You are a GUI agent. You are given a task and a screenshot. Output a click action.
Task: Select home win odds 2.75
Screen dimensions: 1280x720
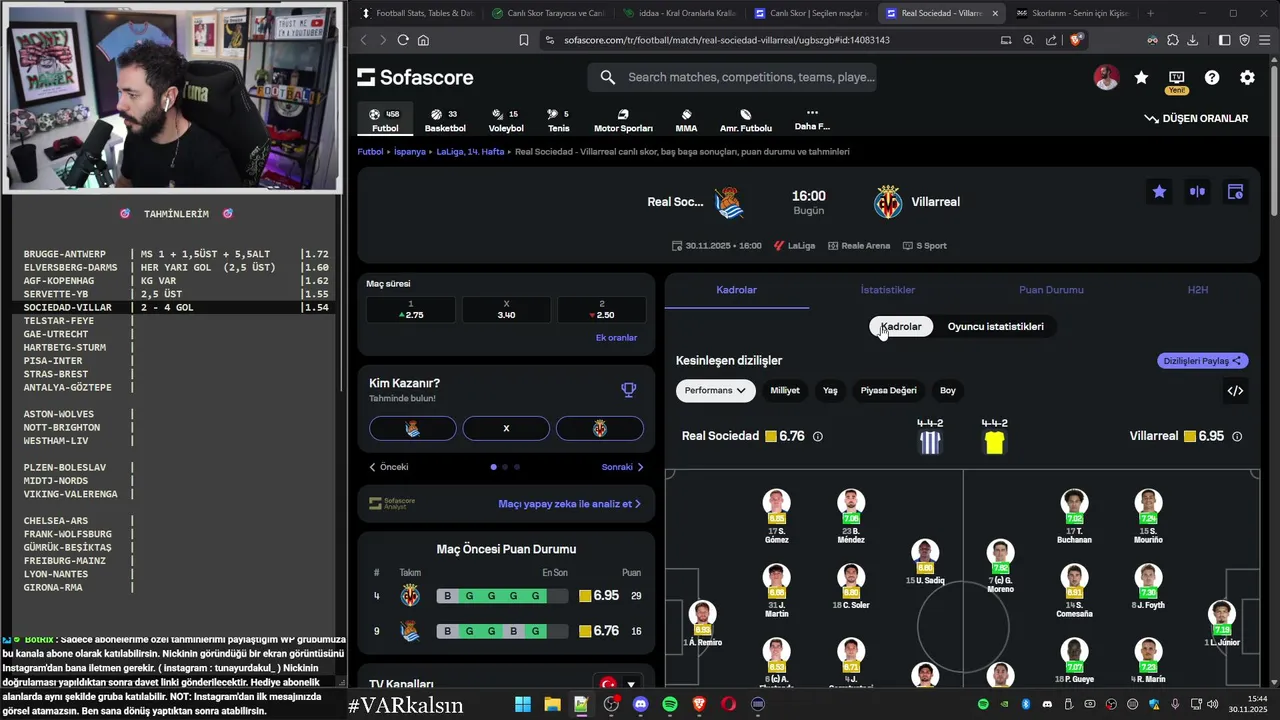click(x=411, y=310)
